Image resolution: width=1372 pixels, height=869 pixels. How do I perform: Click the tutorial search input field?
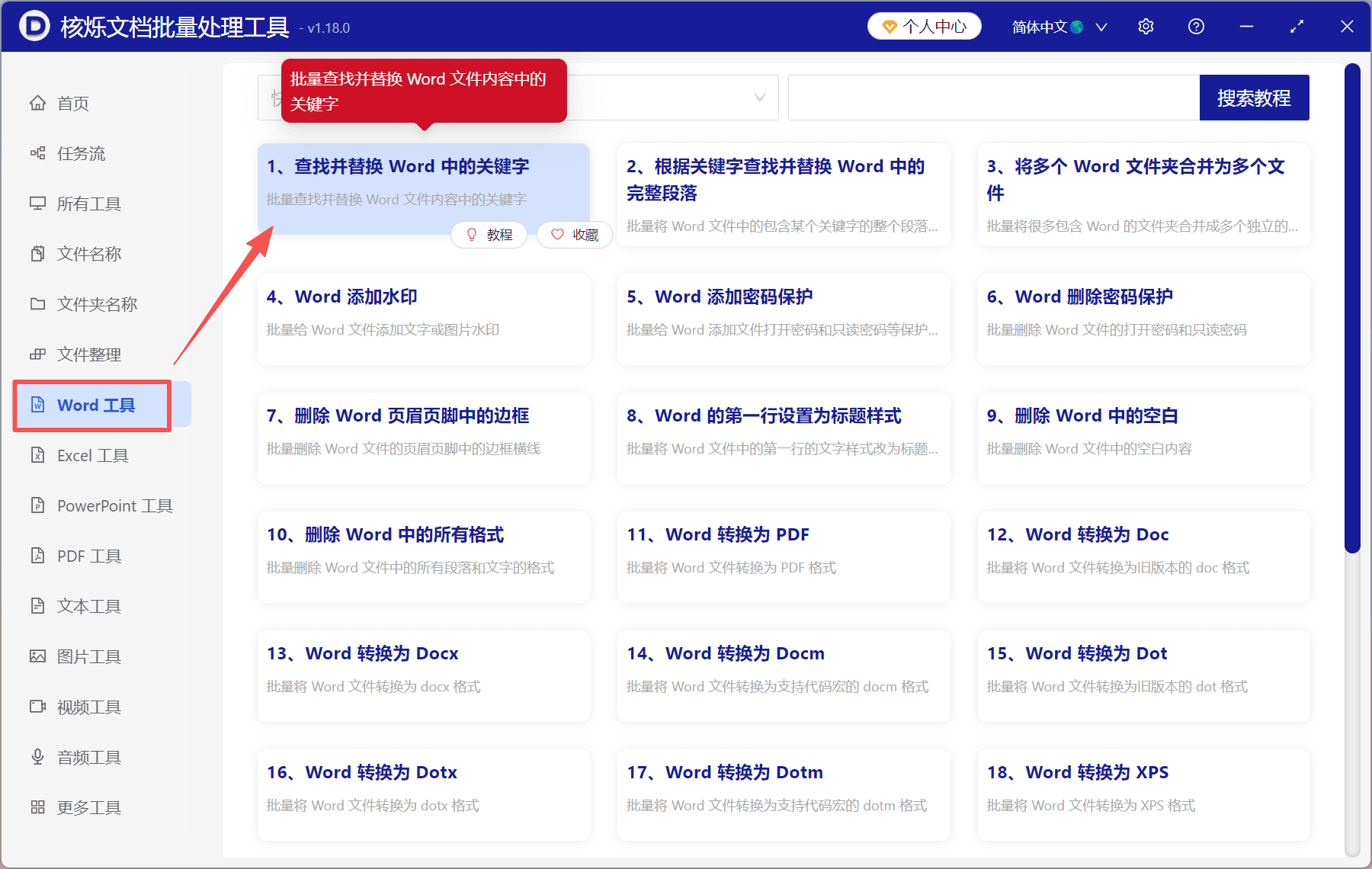click(993, 98)
